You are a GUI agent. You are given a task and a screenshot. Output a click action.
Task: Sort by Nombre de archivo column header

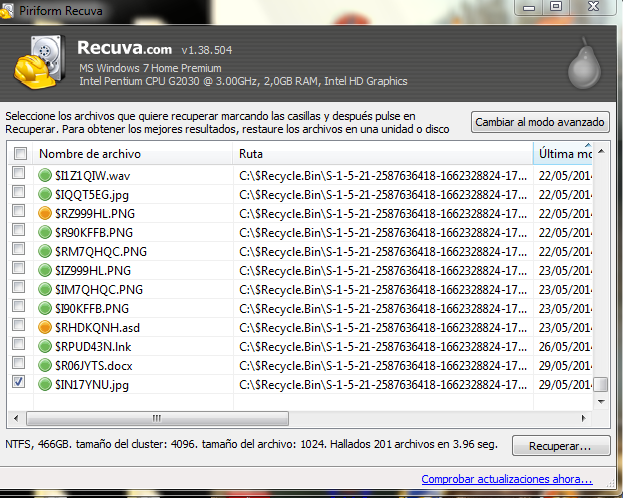[133, 153]
